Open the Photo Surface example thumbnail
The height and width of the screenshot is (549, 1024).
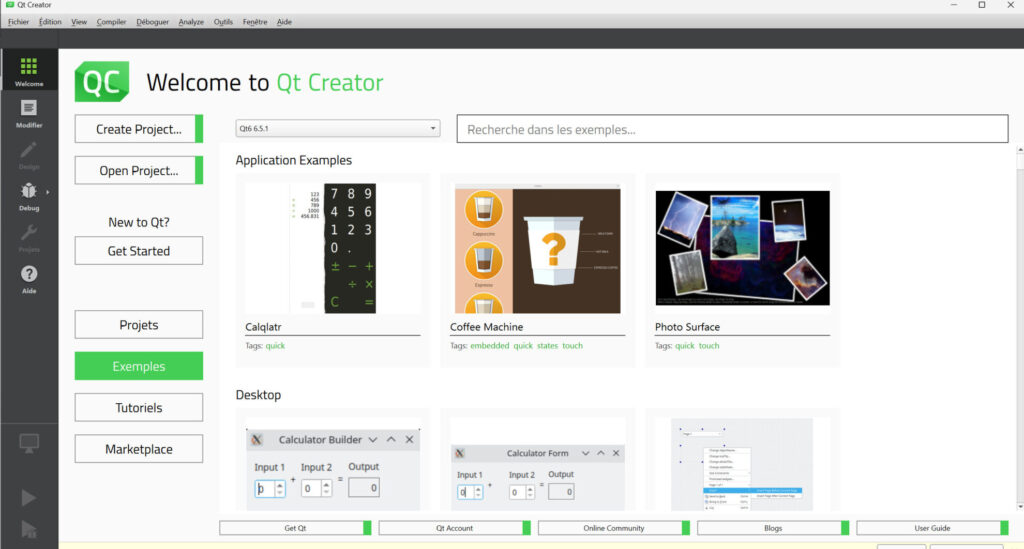tap(743, 248)
